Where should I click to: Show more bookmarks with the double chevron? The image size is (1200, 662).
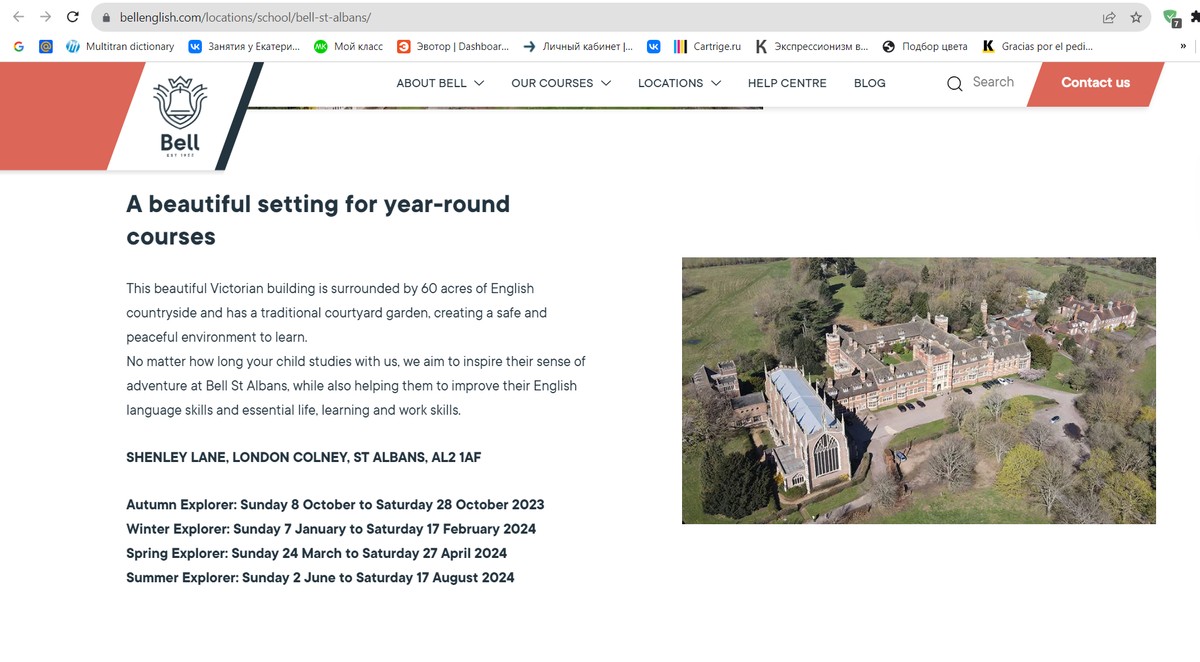pyautogui.click(x=1184, y=46)
